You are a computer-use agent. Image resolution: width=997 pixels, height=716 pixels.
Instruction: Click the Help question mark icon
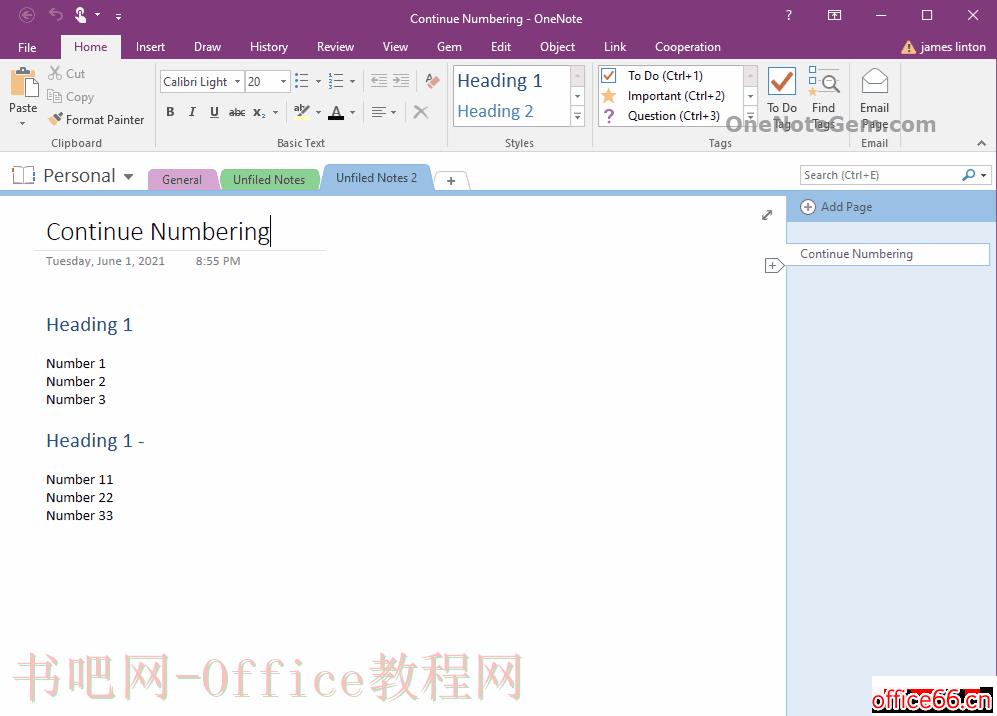(x=788, y=15)
